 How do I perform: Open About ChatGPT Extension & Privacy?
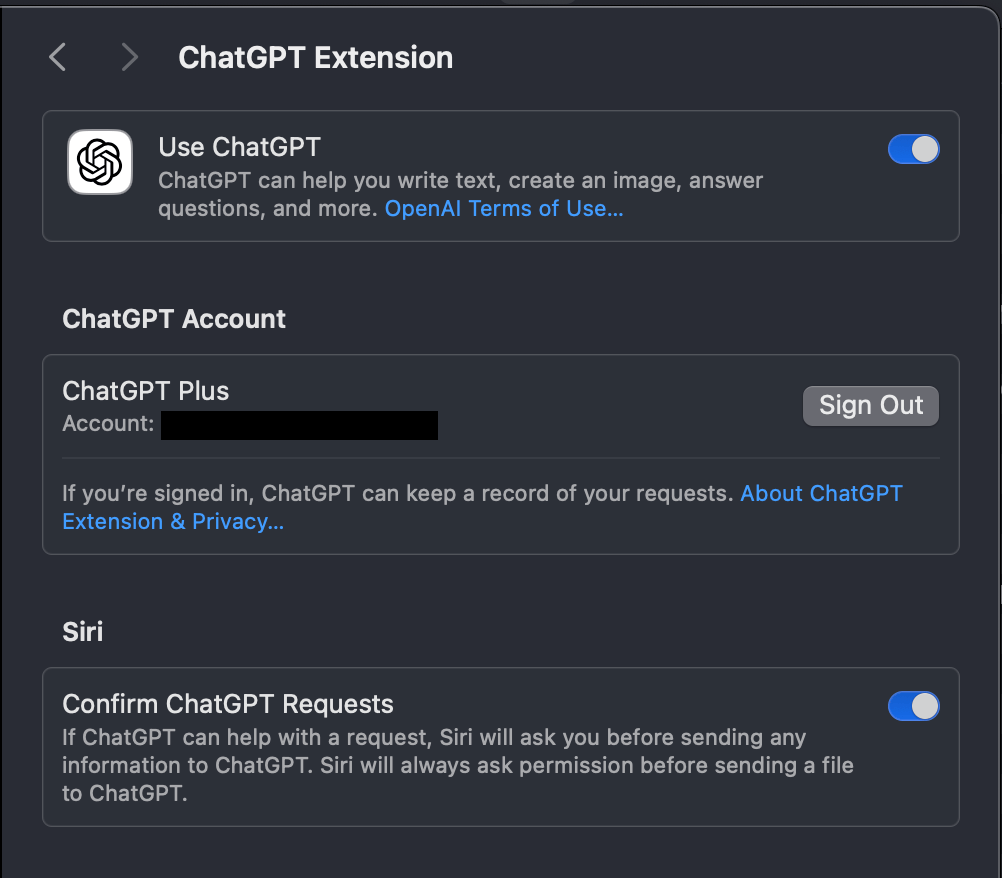tap(821, 493)
